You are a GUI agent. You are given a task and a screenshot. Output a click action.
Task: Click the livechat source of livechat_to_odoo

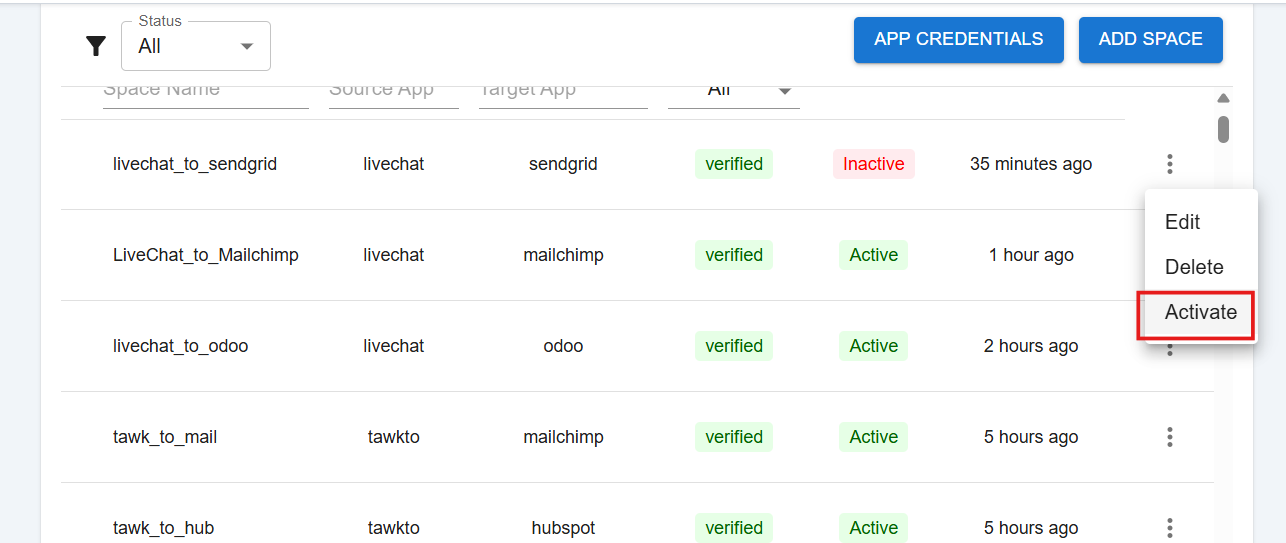pos(394,346)
